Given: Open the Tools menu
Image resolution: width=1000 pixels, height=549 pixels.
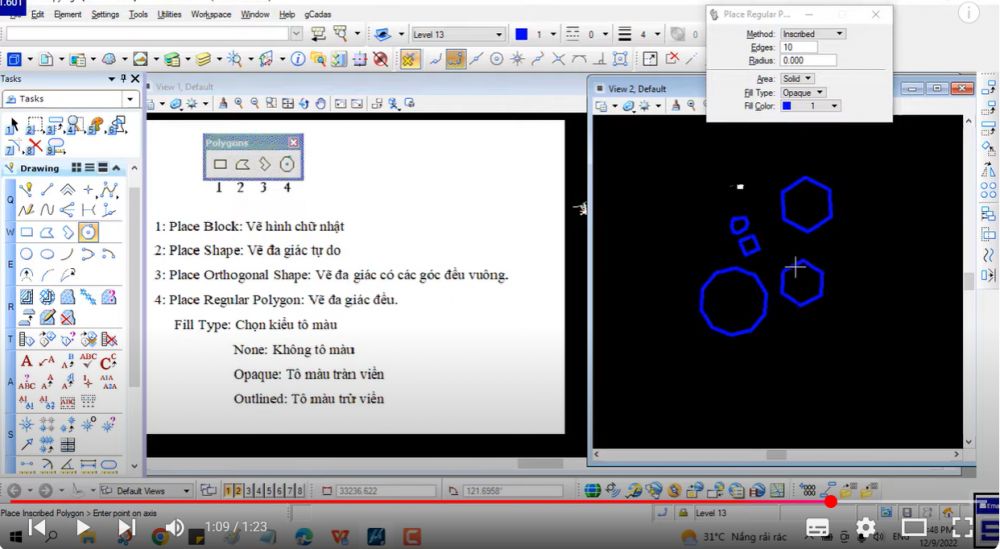Looking at the screenshot, I should coord(138,14).
